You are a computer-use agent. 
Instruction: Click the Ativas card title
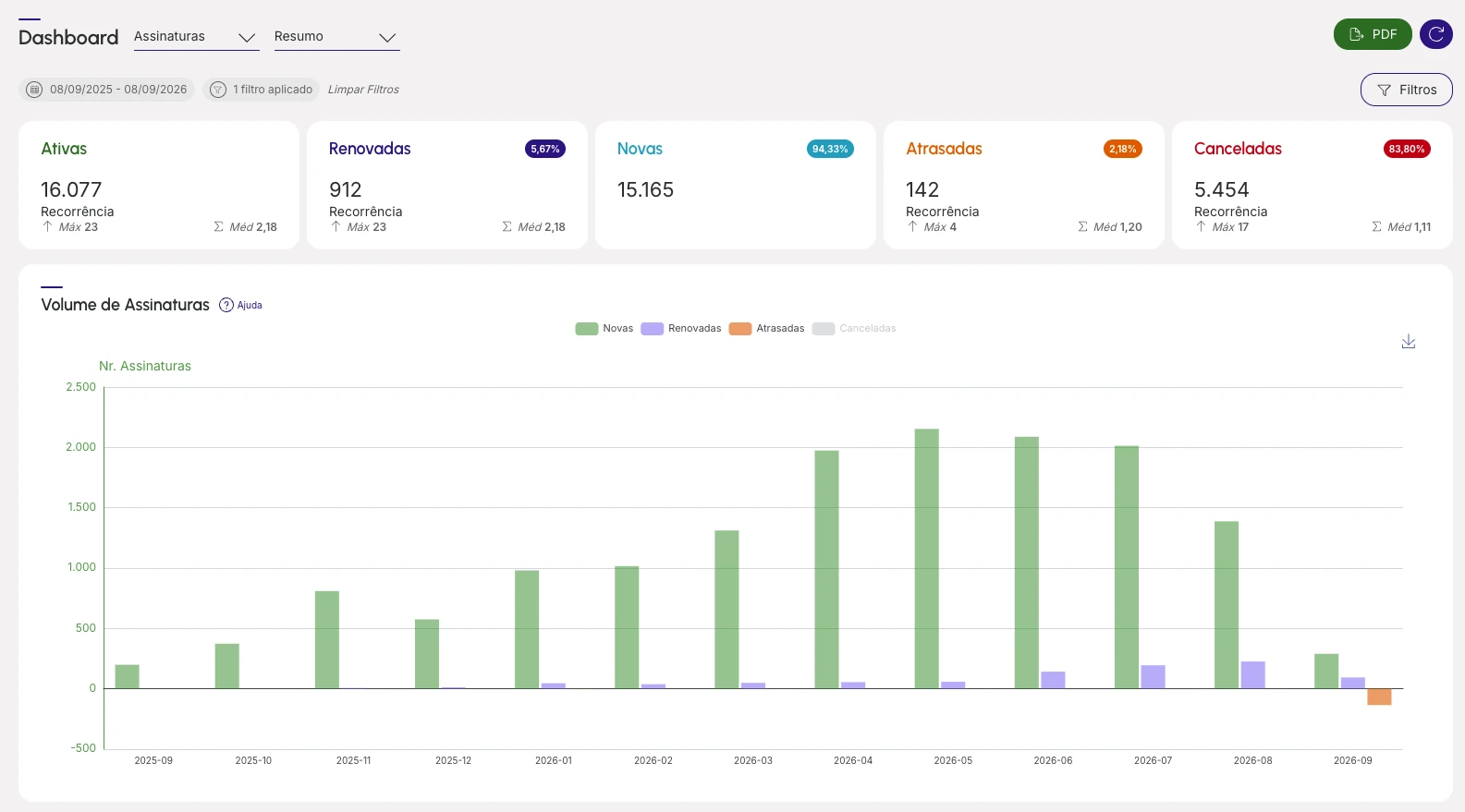click(x=64, y=149)
